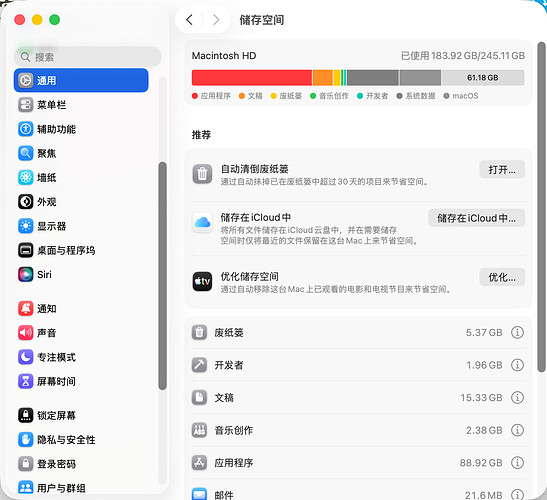Select the 聚焦 Spotlight icon
This screenshot has width=547, height=500.
[25, 153]
